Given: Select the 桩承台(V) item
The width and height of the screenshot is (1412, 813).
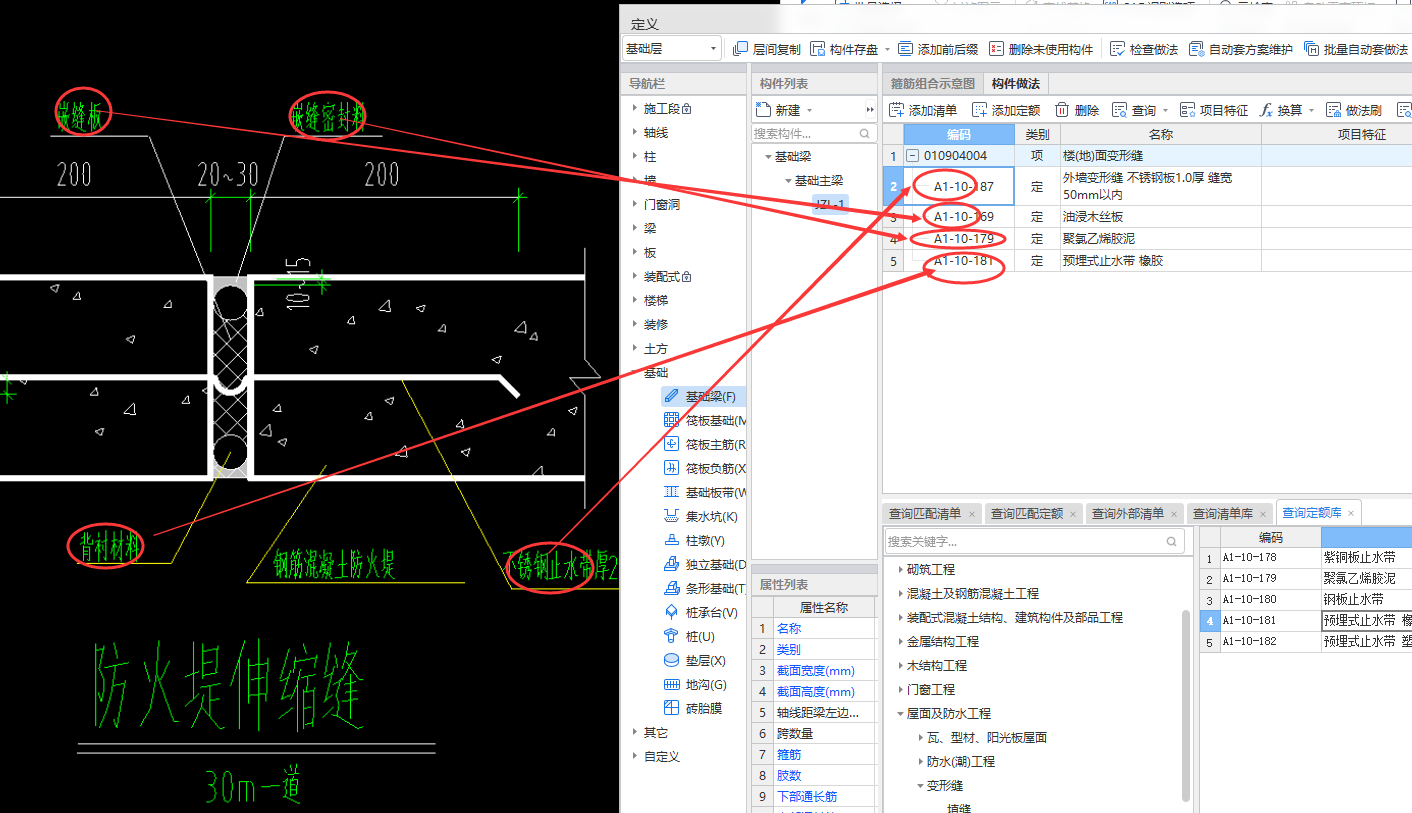Looking at the screenshot, I should click(702, 613).
